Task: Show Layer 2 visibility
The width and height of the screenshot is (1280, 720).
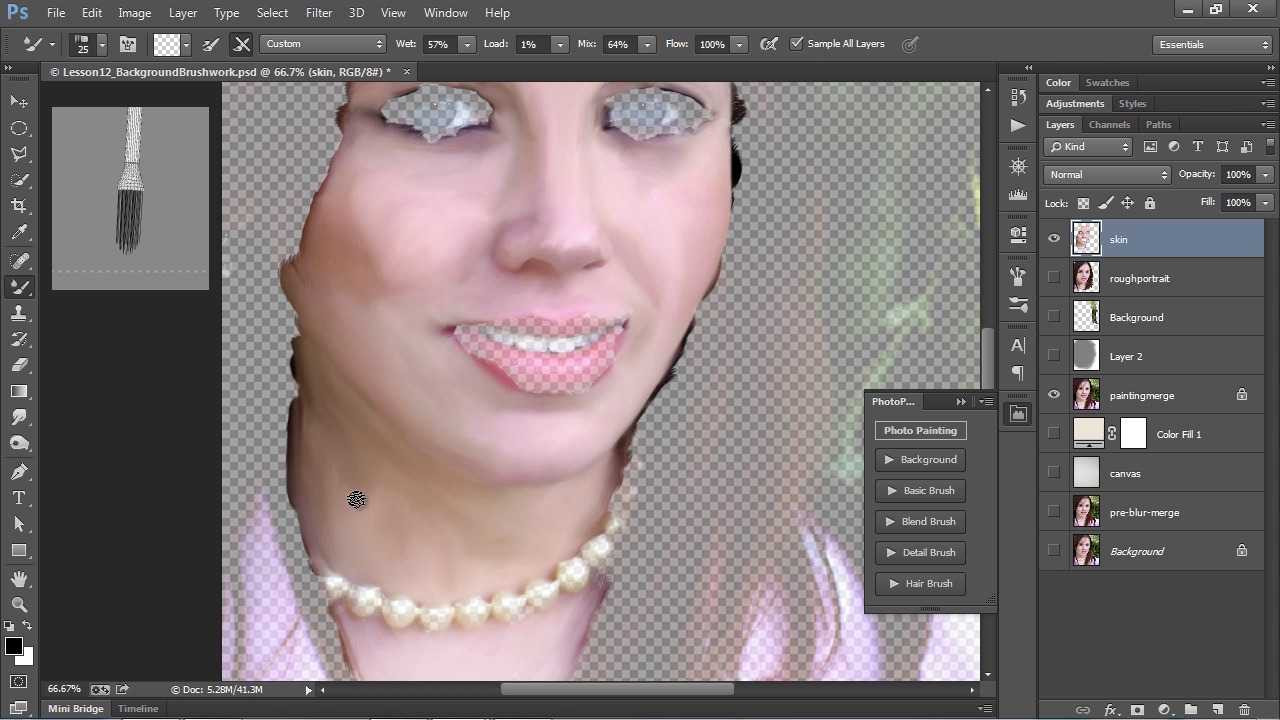Action: coord(1053,356)
